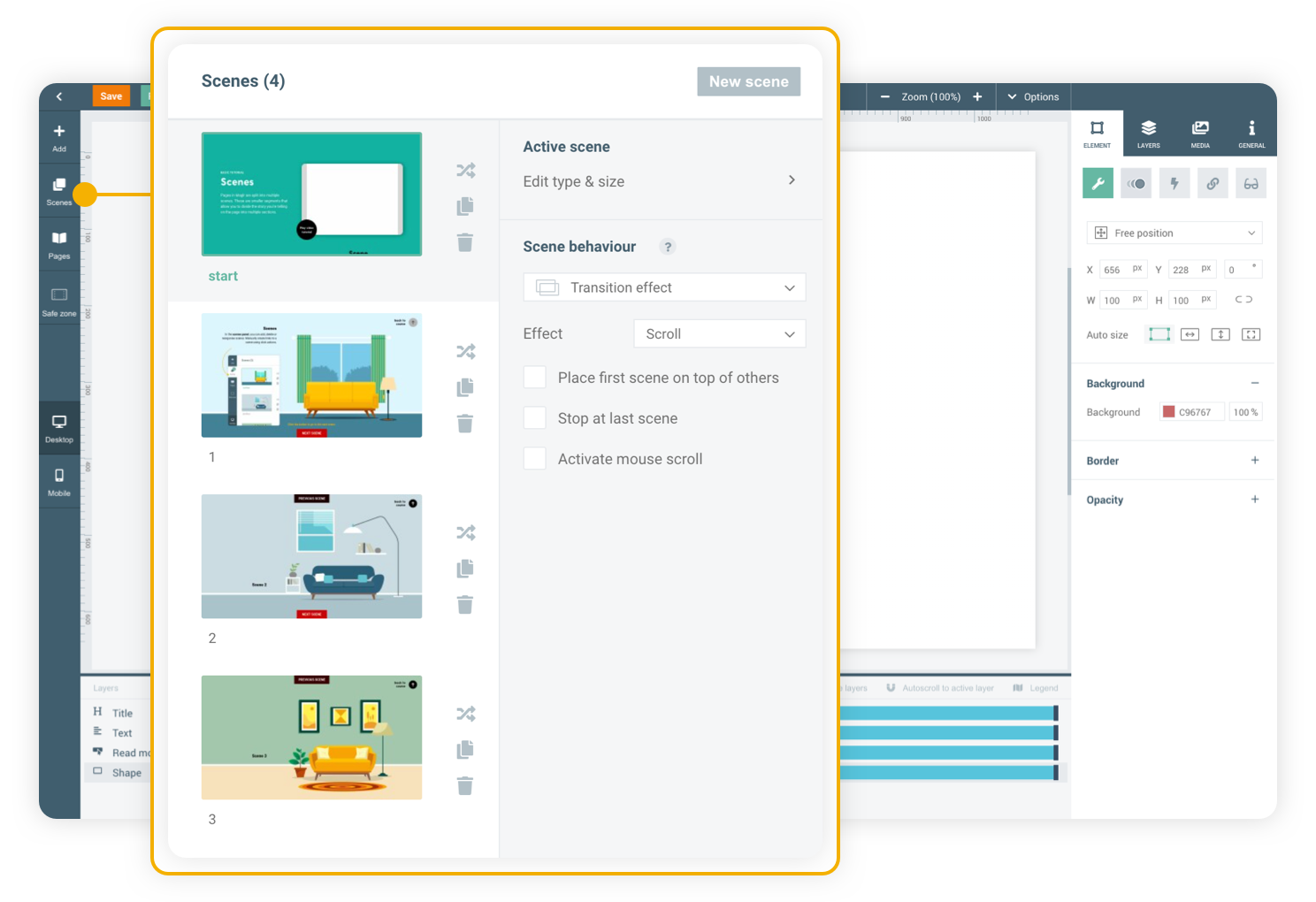Expand the Border section
The image size is (1316, 902).
point(1254,461)
